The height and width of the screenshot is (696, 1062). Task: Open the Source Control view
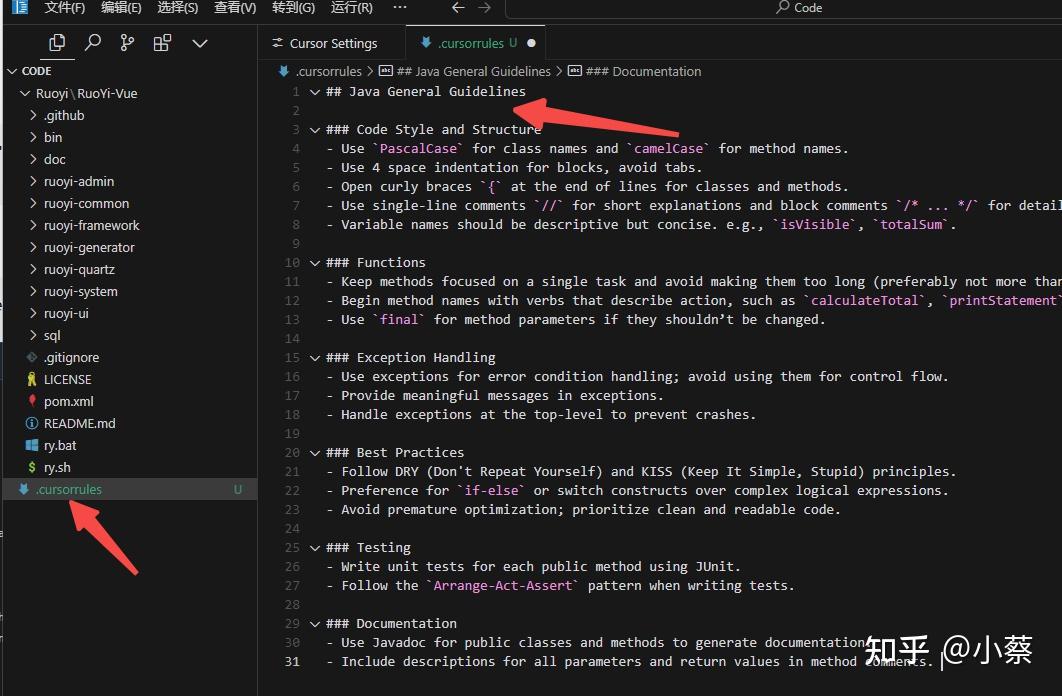126,43
